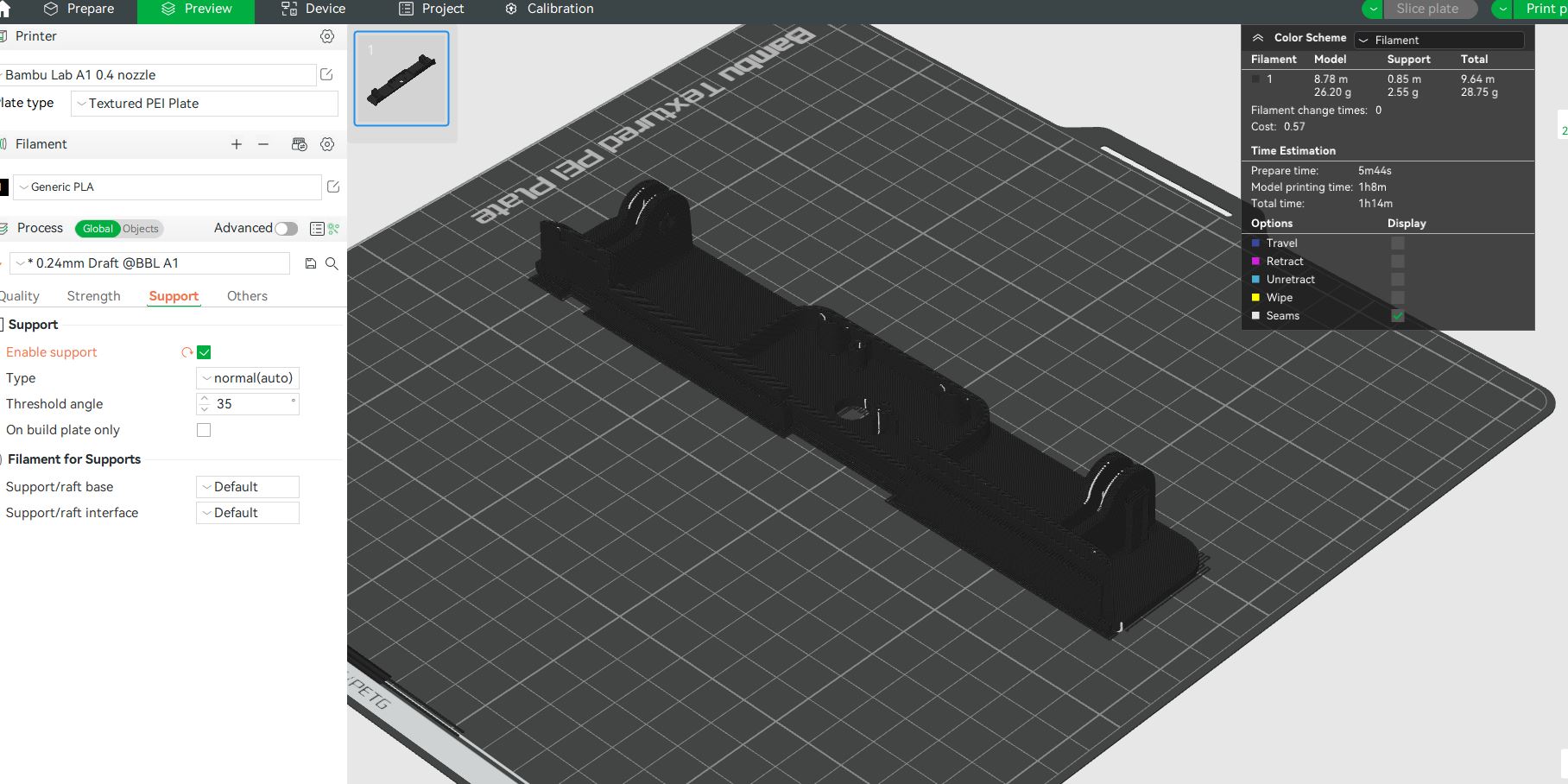Screen dimensions: 1568x784
Task: Switch to the Project tab
Action: point(431,9)
